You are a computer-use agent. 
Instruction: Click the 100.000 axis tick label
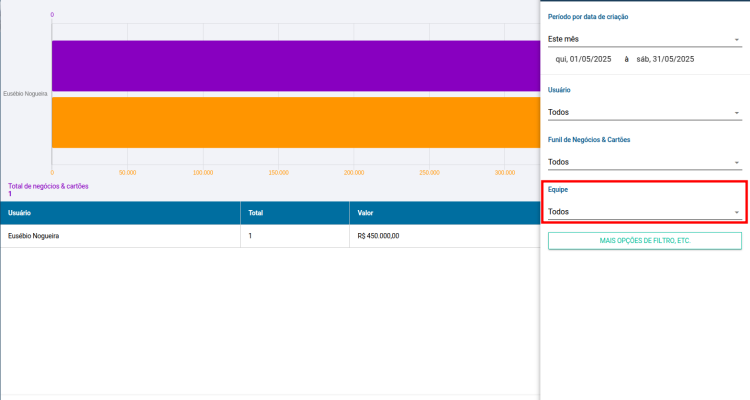[x=203, y=173]
